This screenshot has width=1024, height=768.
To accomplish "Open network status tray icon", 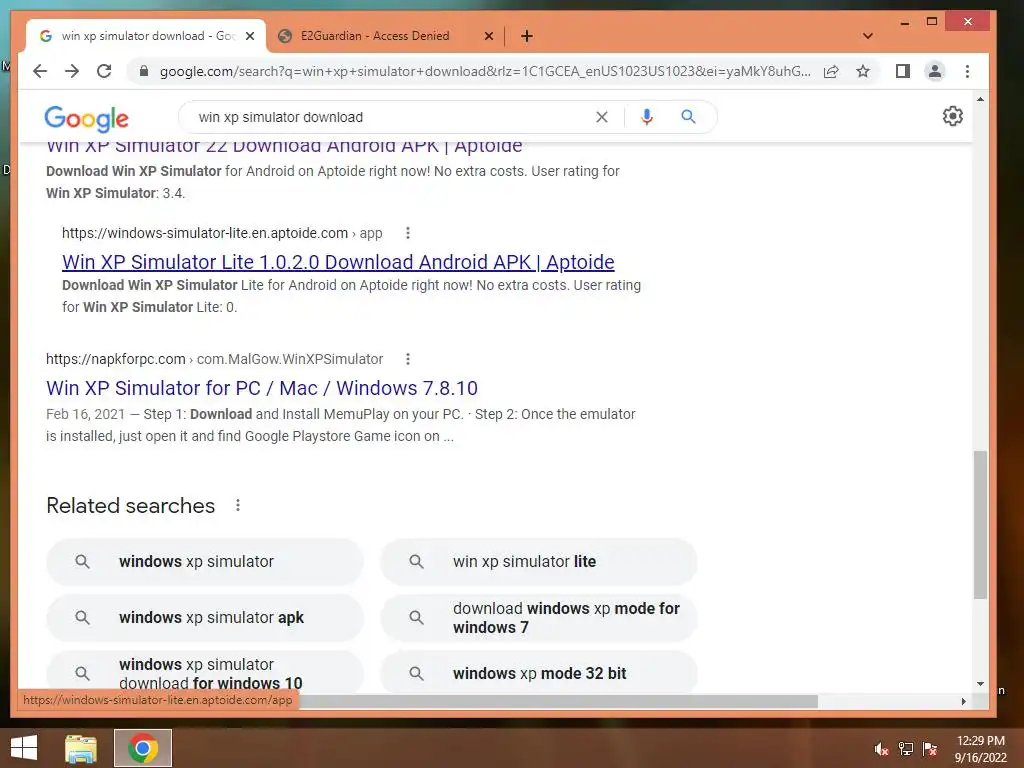I will [906, 749].
